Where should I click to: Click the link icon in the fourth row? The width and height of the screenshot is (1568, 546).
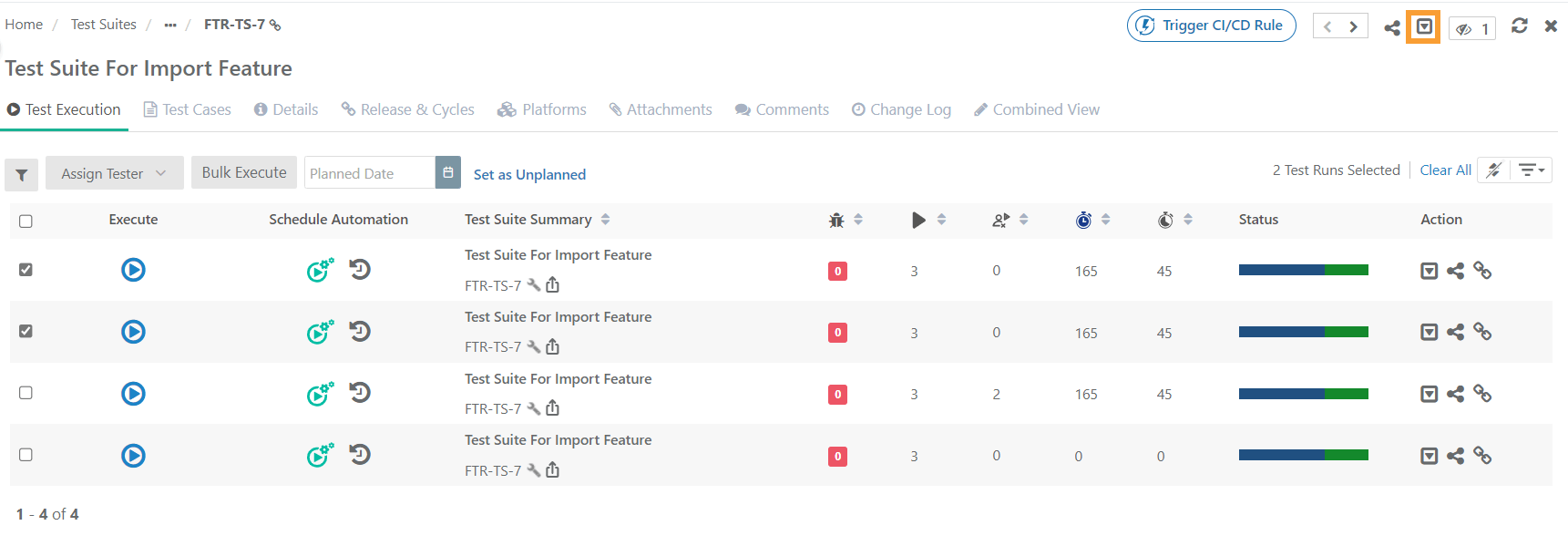(1482, 456)
